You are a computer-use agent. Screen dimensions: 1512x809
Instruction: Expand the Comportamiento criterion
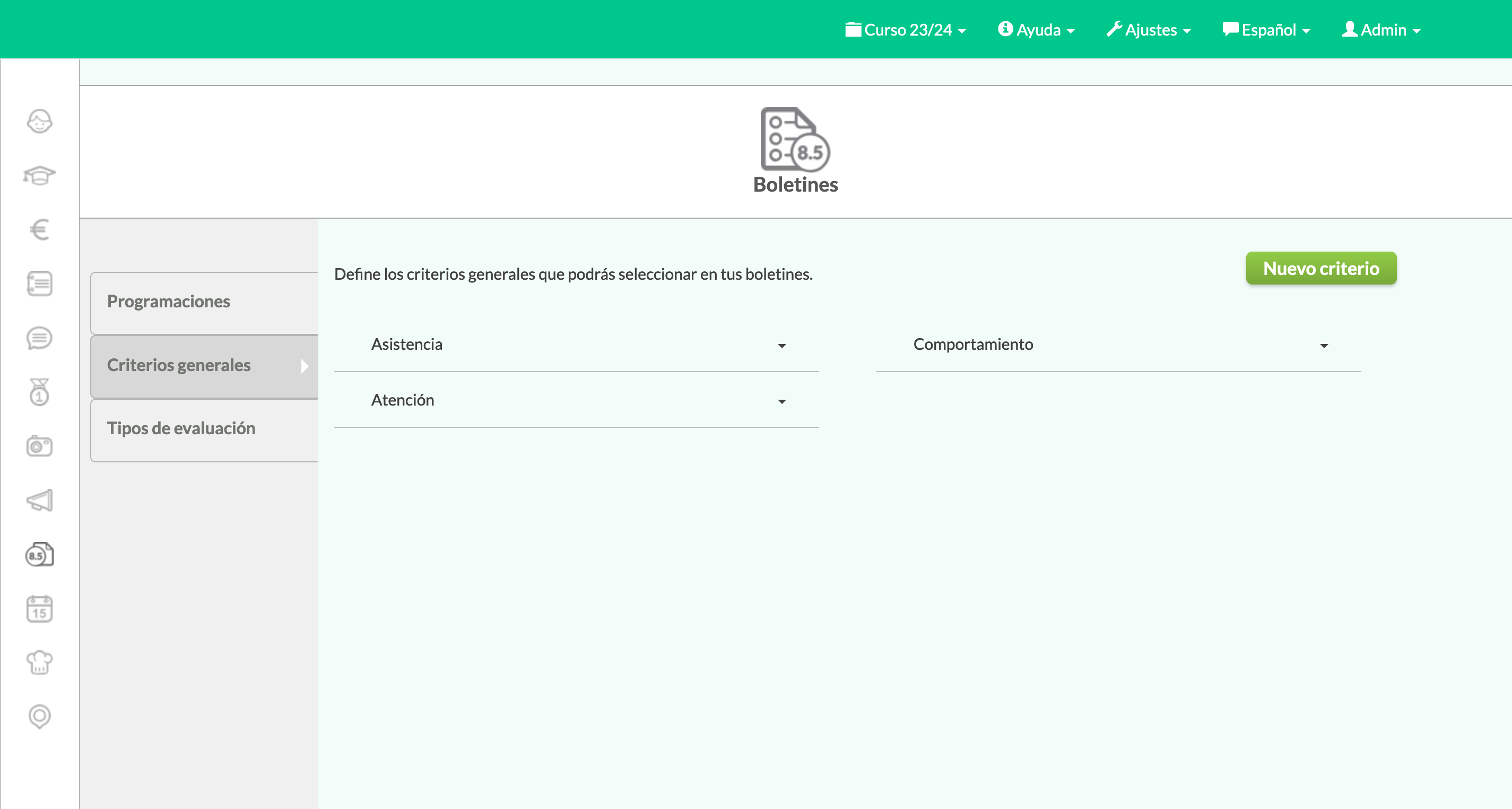point(1119,345)
